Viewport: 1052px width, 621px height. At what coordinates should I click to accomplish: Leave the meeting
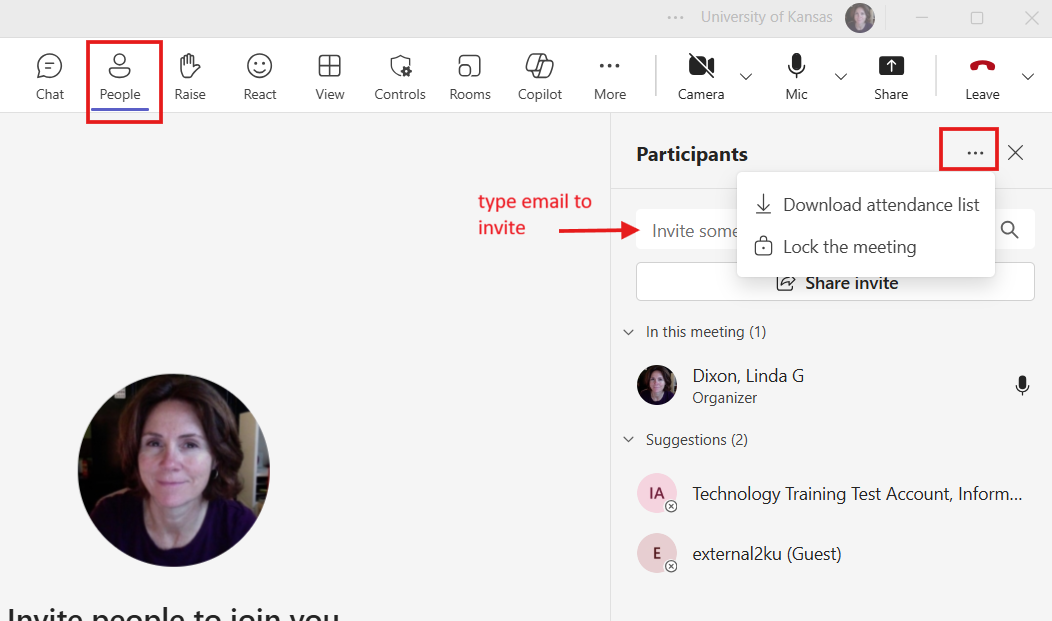coord(982,77)
